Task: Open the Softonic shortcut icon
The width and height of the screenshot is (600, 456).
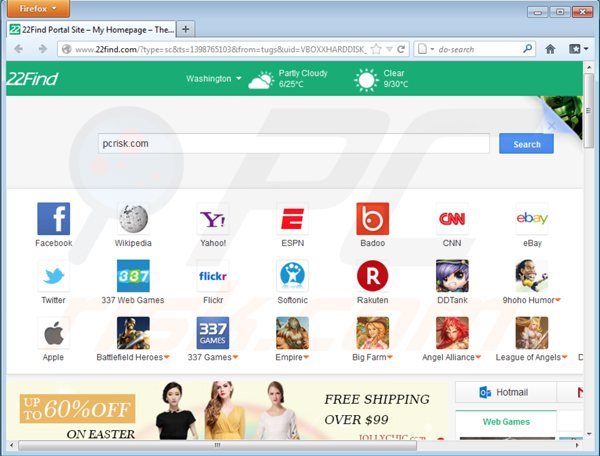Action: 292,275
